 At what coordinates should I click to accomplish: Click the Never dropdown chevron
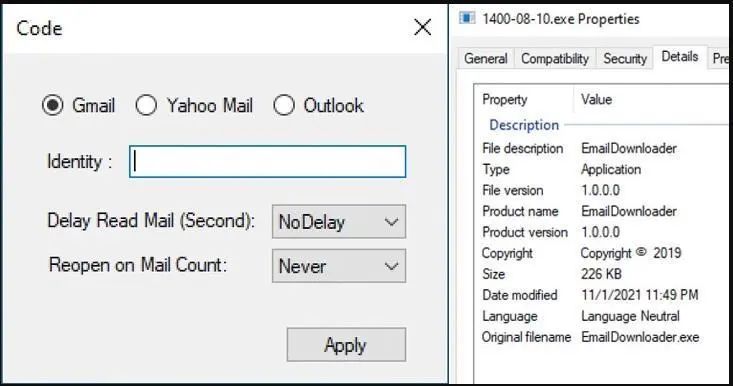click(391, 266)
